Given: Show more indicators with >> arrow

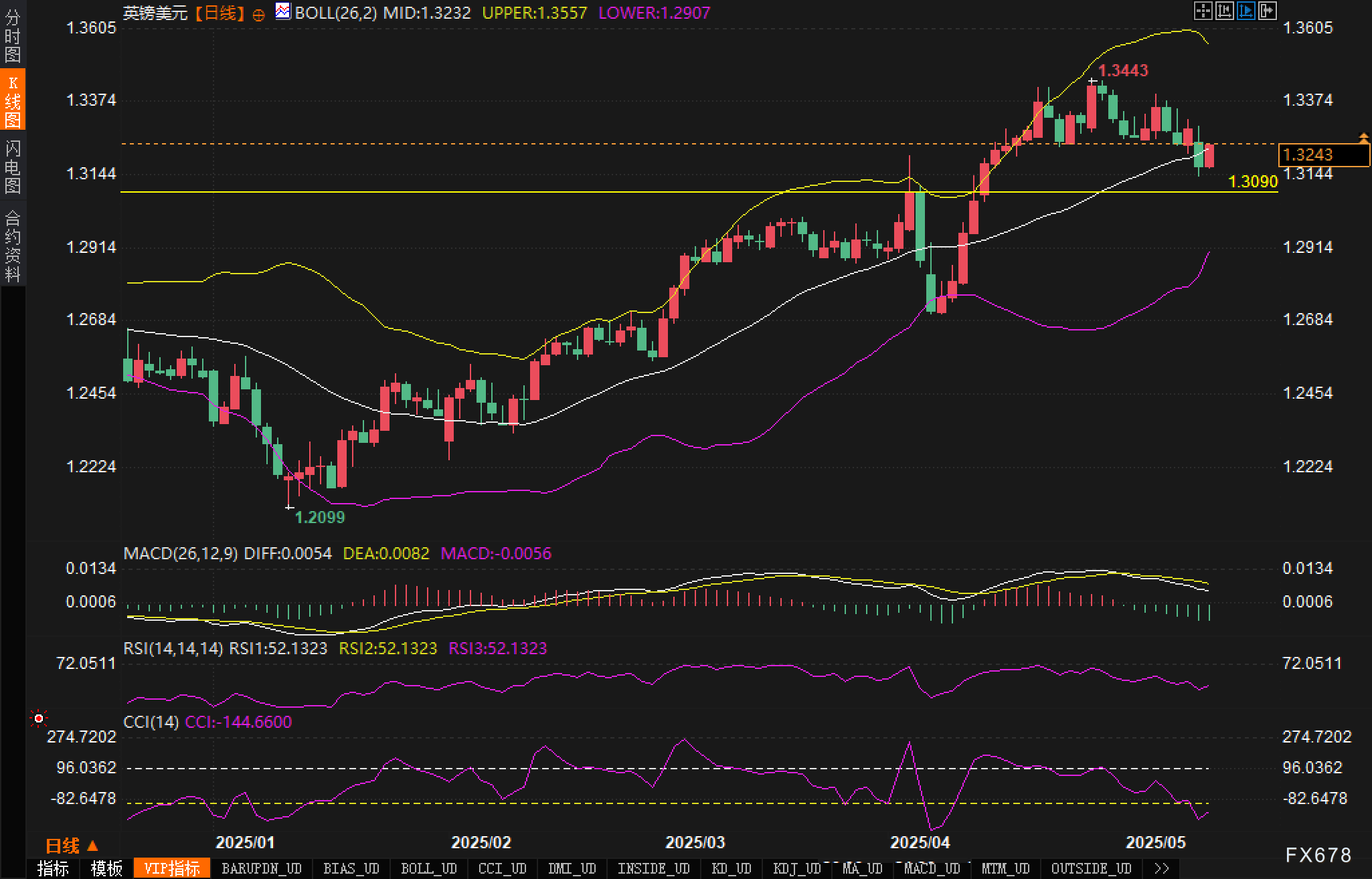Looking at the screenshot, I should (x=1162, y=868).
